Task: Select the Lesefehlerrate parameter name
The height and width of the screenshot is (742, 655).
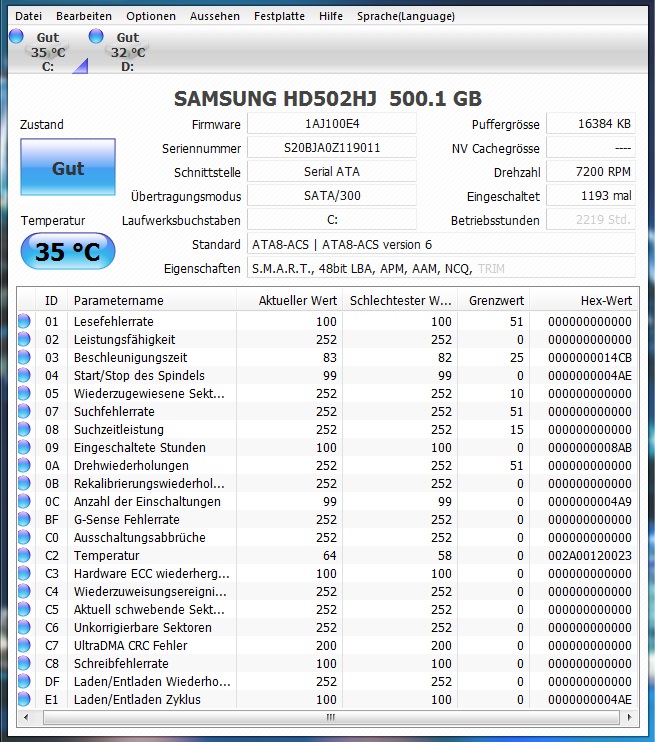Action: tap(114, 321)
